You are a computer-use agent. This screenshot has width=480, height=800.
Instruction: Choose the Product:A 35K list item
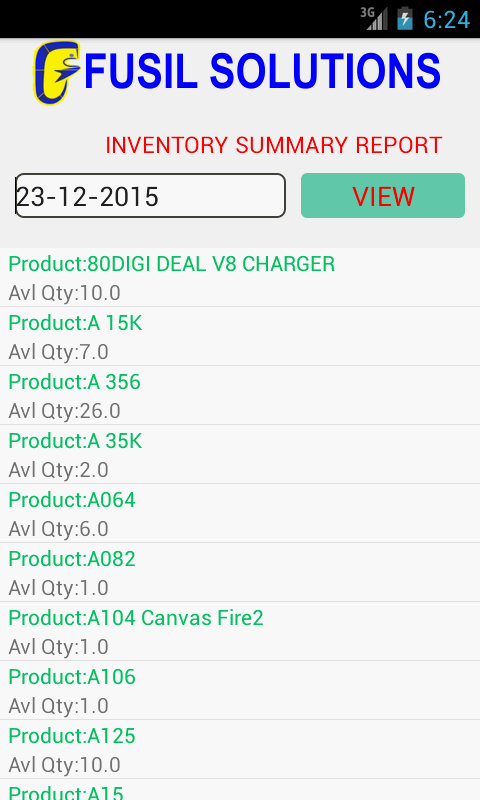[240, 454]
